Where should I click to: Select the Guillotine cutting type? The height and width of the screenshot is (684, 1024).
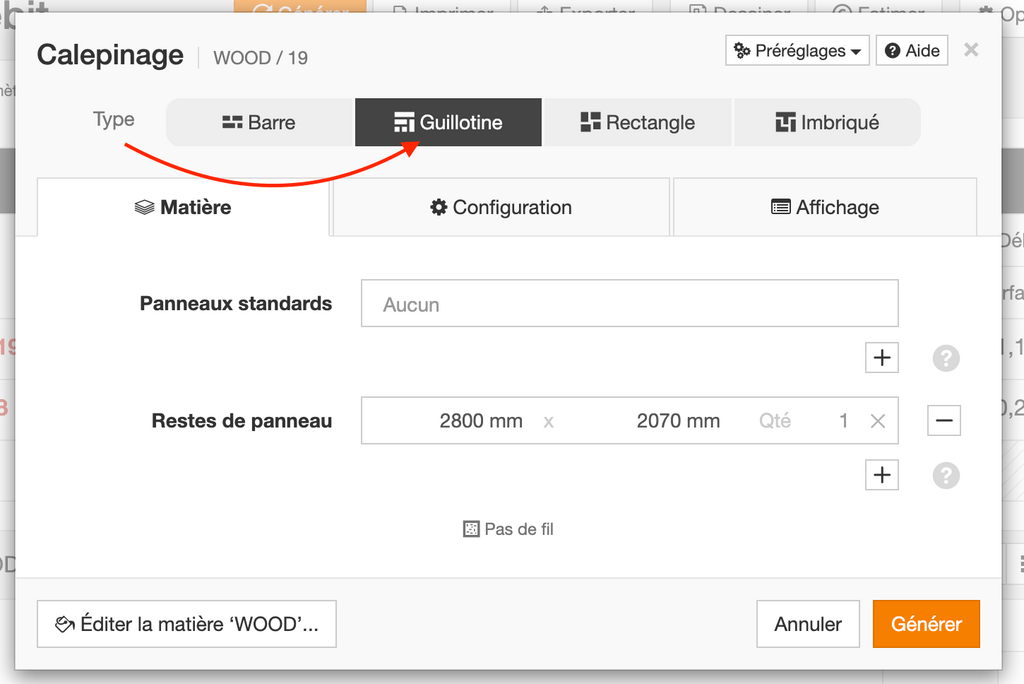coord(448,123)
